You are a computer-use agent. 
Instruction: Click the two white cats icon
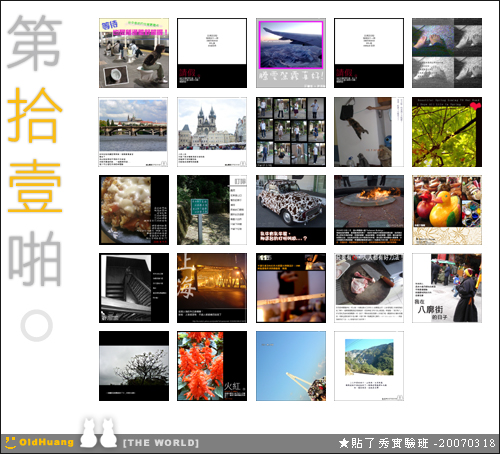pos(98,432)
